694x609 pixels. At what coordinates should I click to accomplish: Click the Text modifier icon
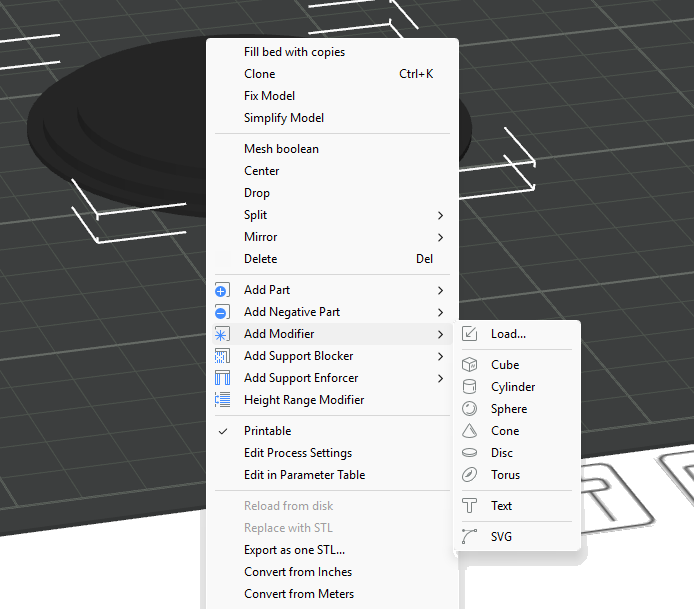(x=470, y=506)
